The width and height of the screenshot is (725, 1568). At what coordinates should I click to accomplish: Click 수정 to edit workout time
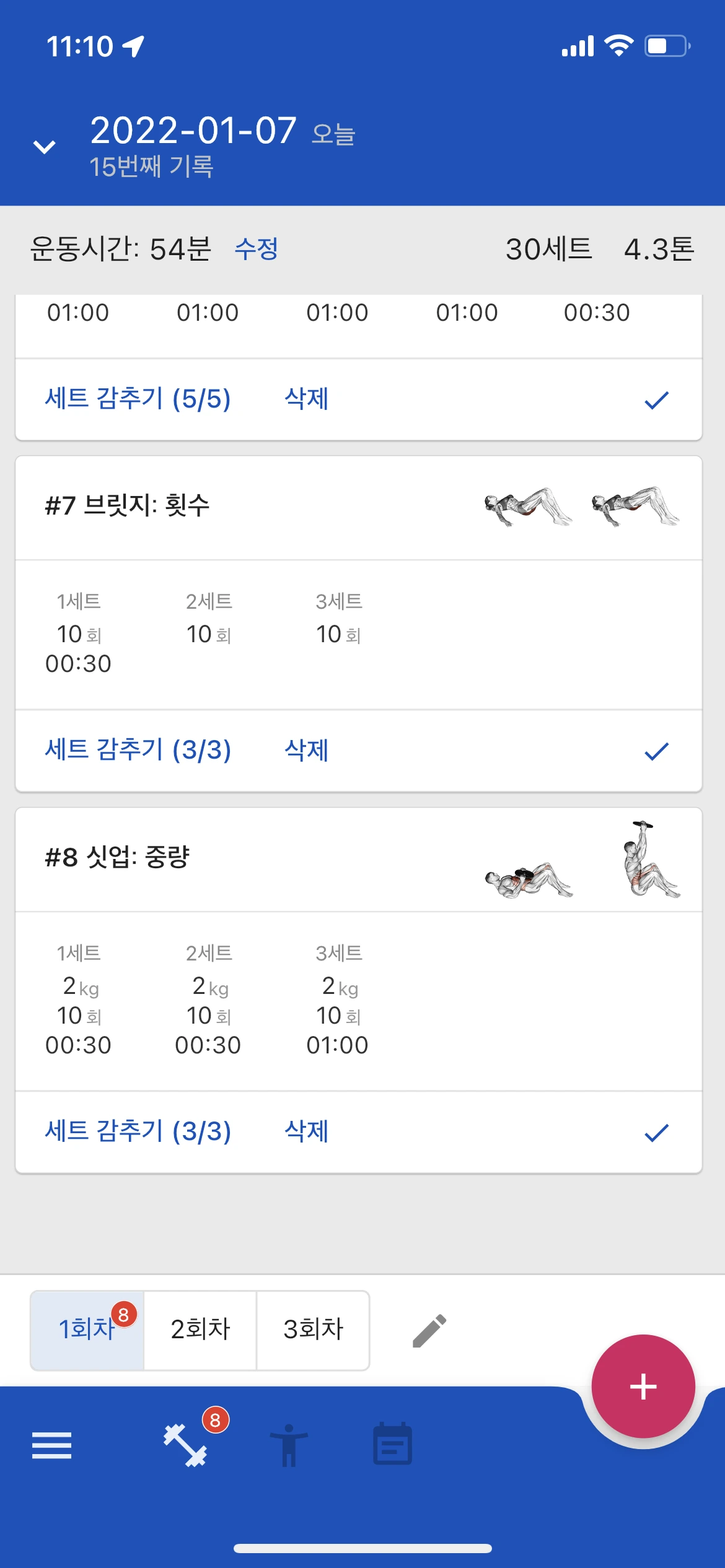(257, 249)
